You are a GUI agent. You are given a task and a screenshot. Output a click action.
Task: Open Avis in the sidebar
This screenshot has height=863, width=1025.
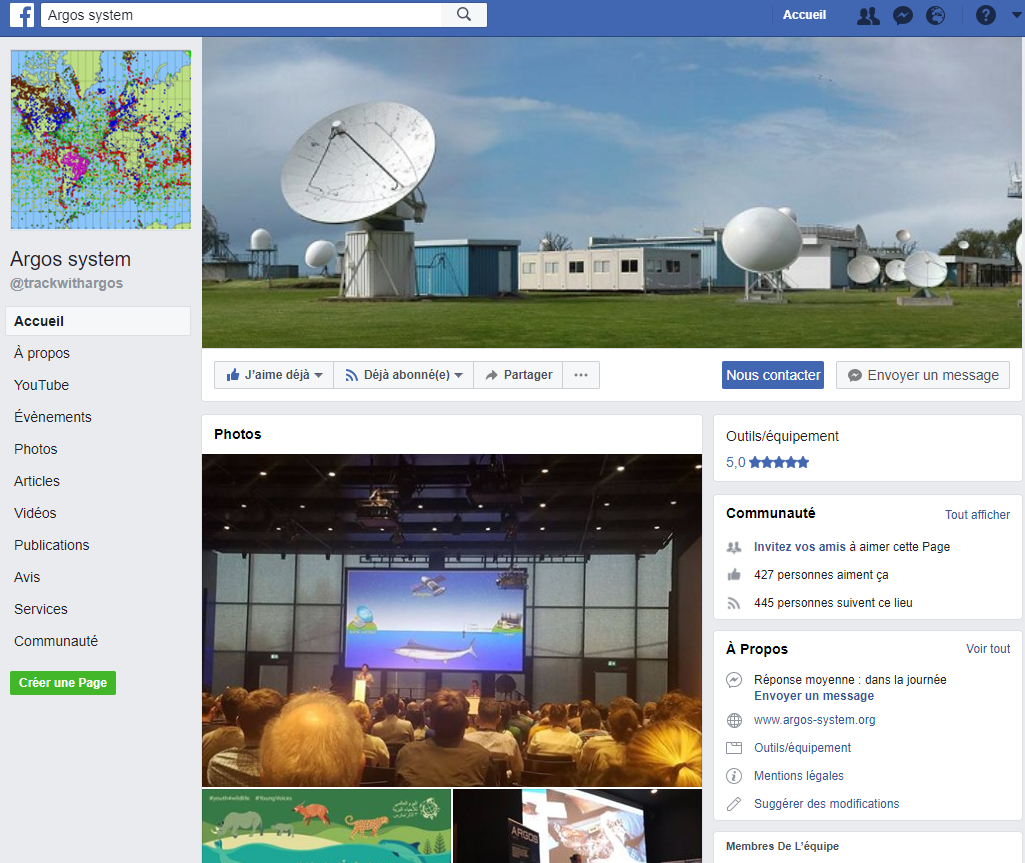(27, 577)
